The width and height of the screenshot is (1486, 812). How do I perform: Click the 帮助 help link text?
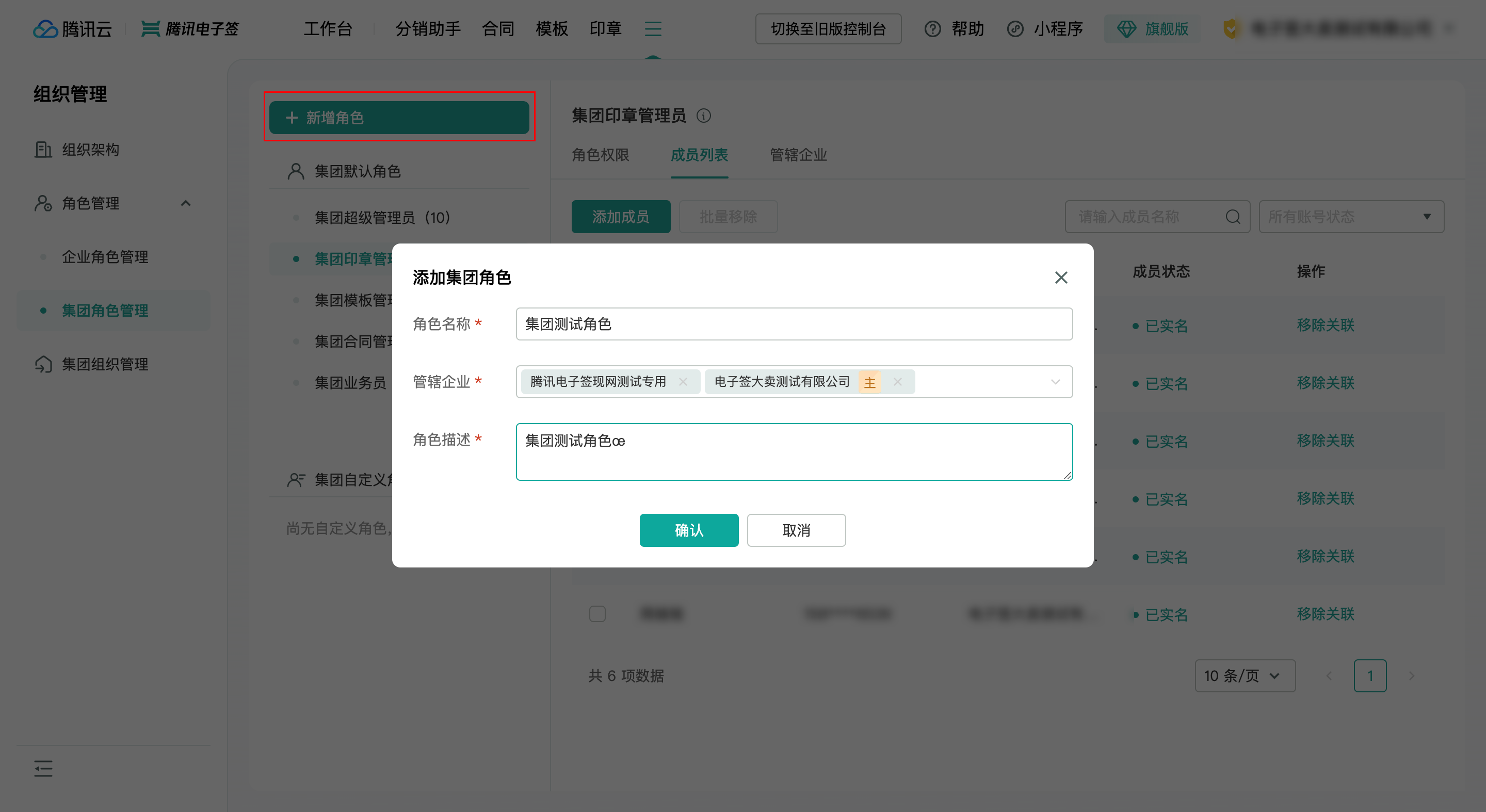tap(967, 29)
